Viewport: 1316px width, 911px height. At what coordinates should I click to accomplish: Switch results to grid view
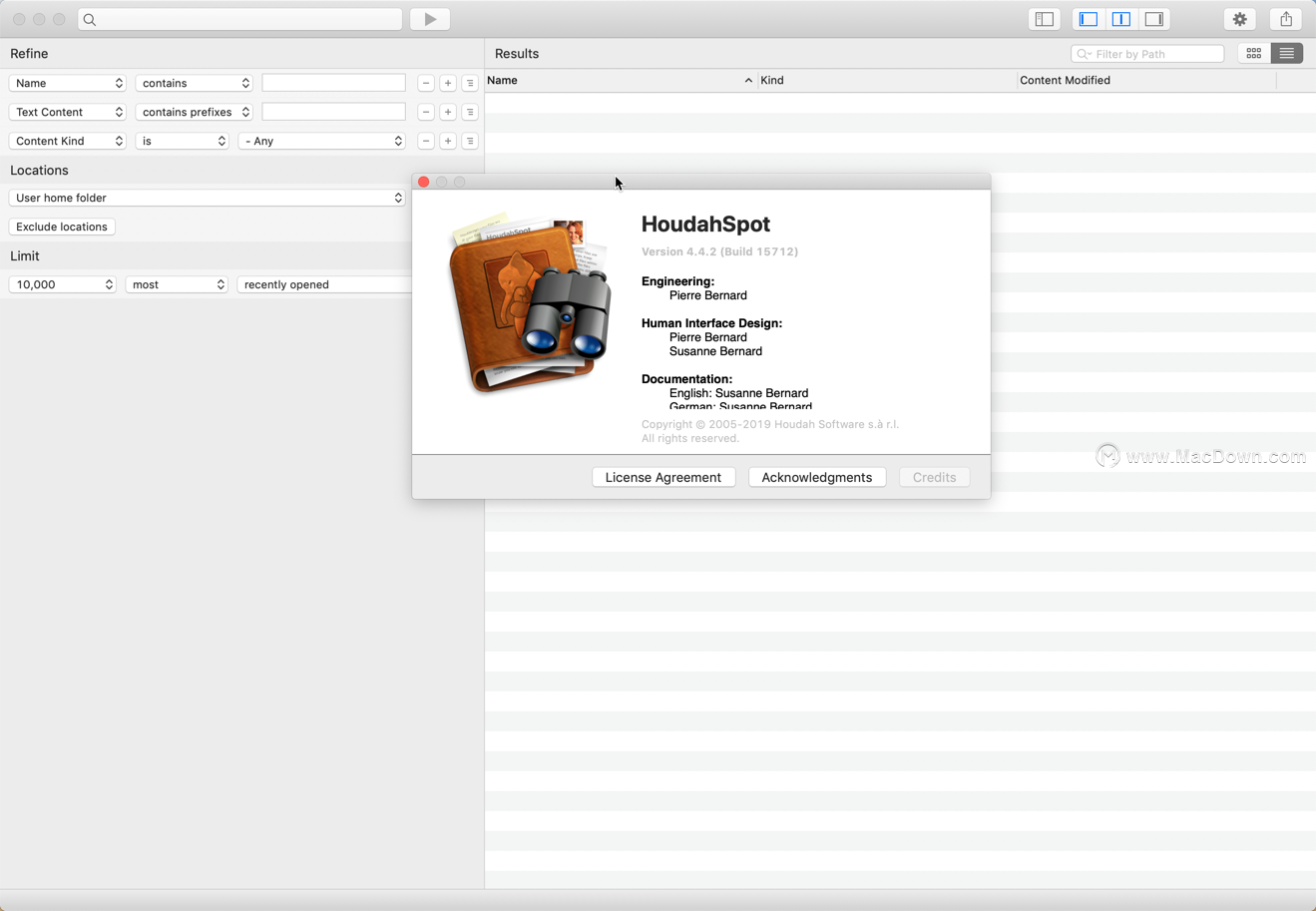coord(1254,54)
